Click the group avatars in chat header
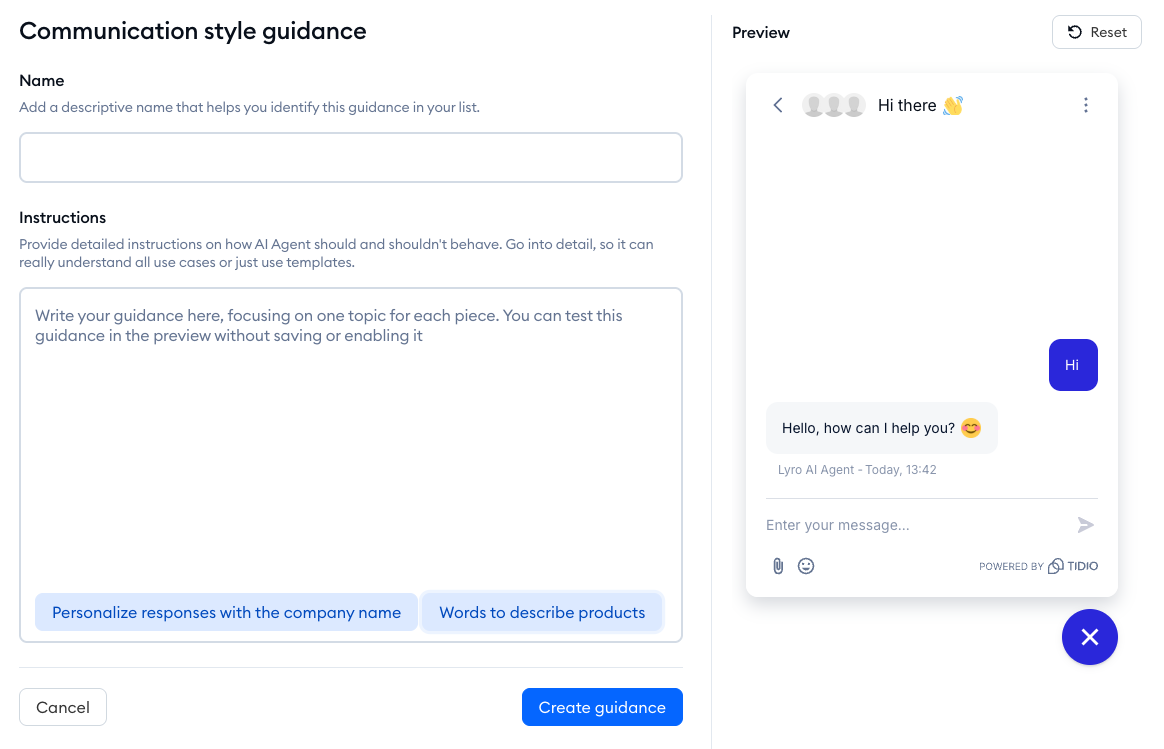The height and width of the screenshot is (749, 1164). pyautogui.click(x=833, y=104)
